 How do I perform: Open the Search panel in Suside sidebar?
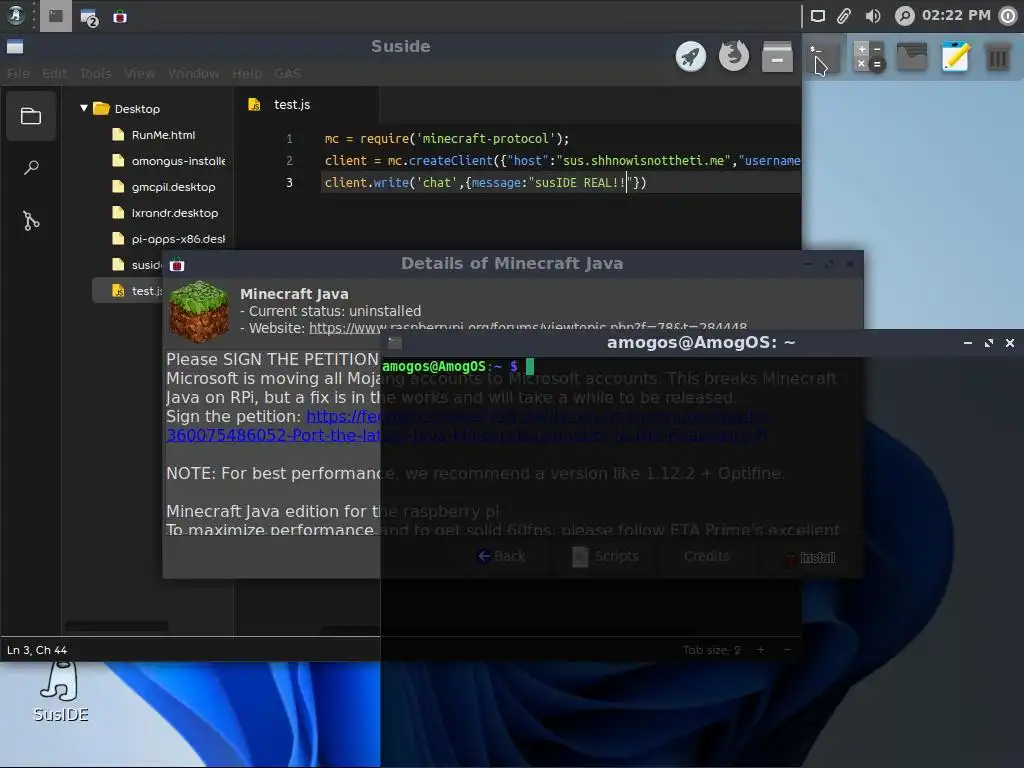click(31, 168)
